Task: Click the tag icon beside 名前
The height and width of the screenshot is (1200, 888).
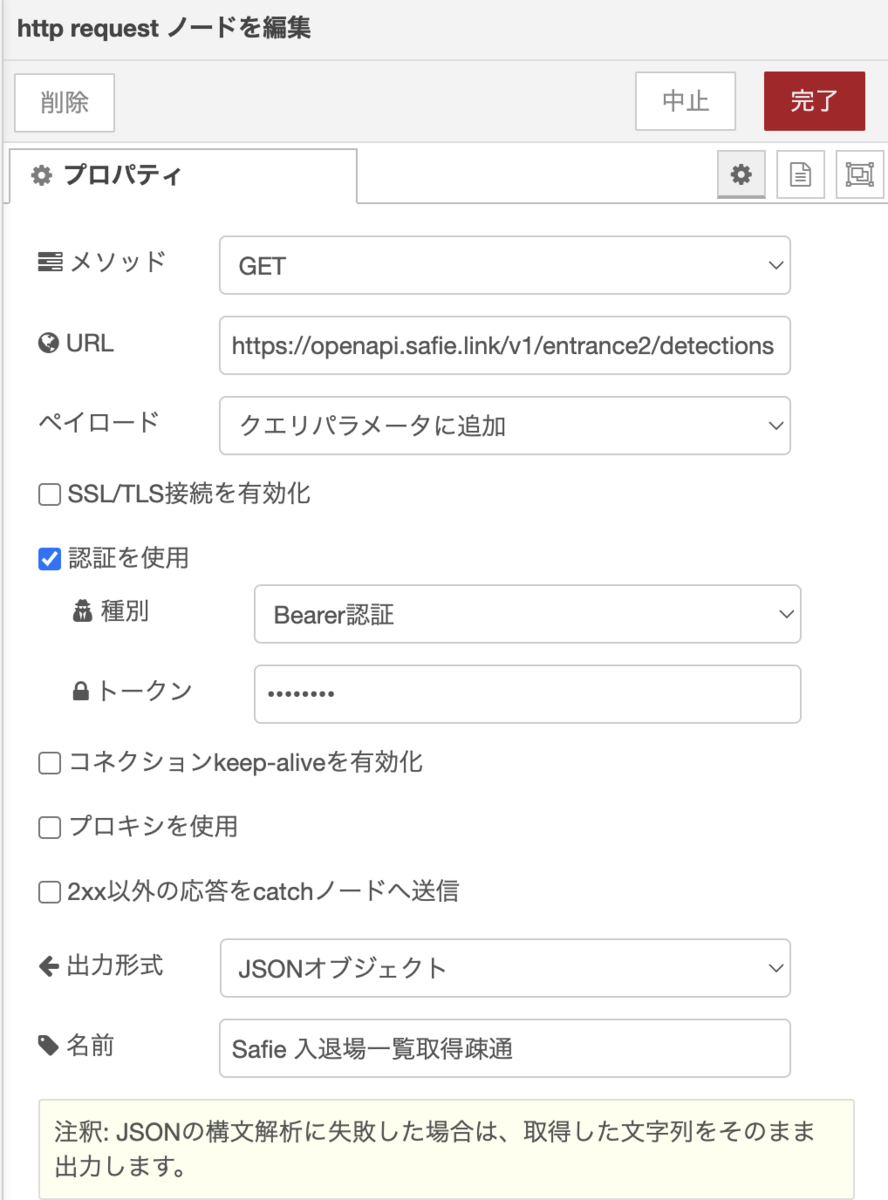Action: 48,1046
